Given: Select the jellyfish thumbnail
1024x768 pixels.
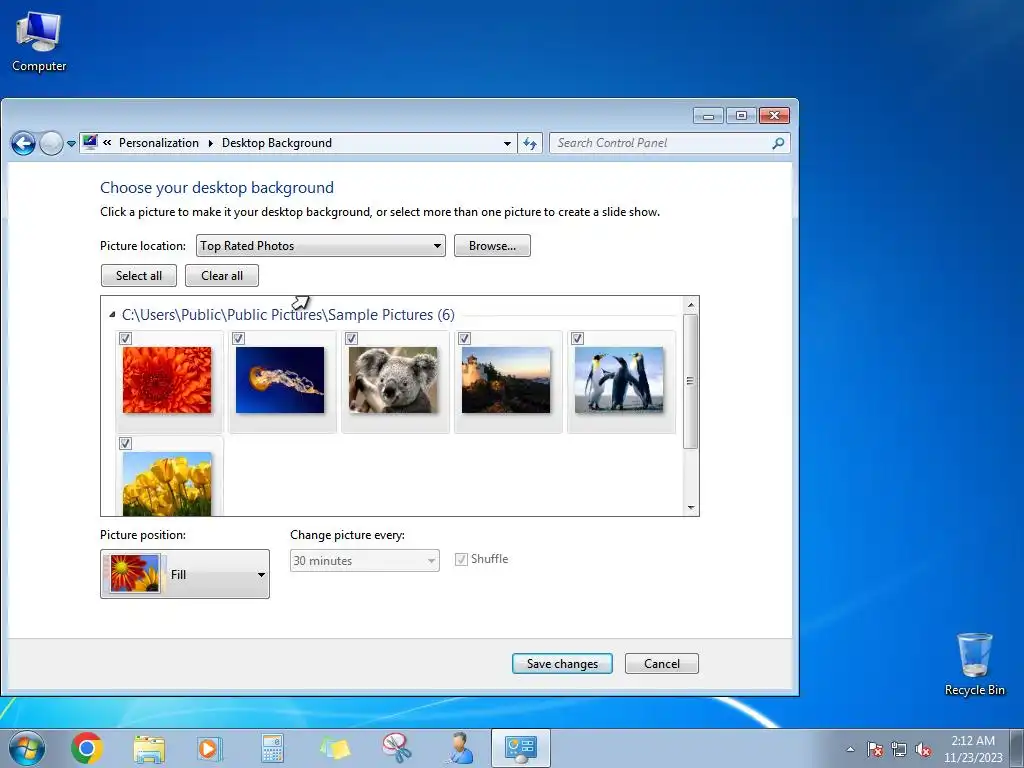Looking at the screenshot, I should coord(280,380).
